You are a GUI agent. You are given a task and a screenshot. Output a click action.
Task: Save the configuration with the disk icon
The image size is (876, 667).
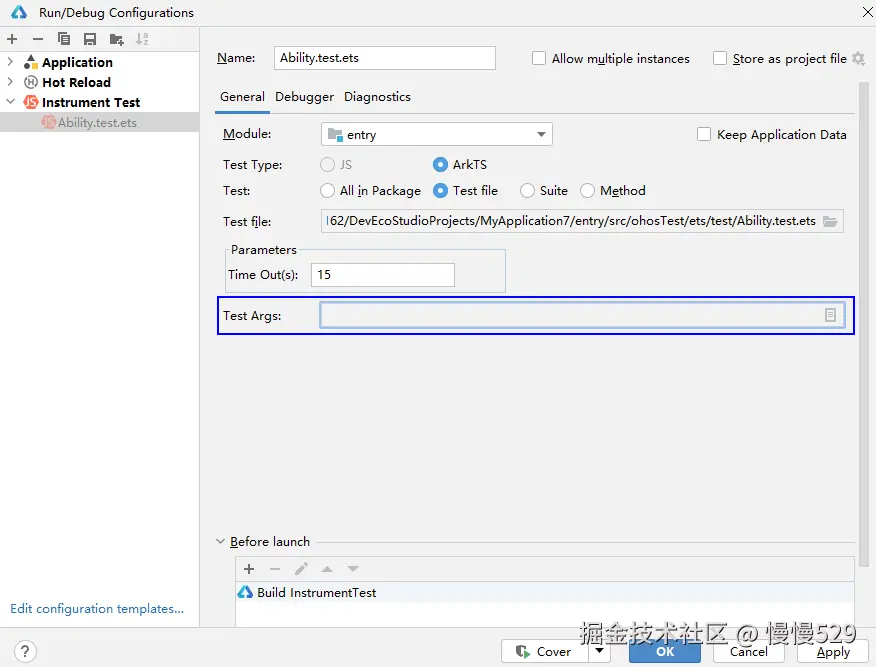(90, 39)
